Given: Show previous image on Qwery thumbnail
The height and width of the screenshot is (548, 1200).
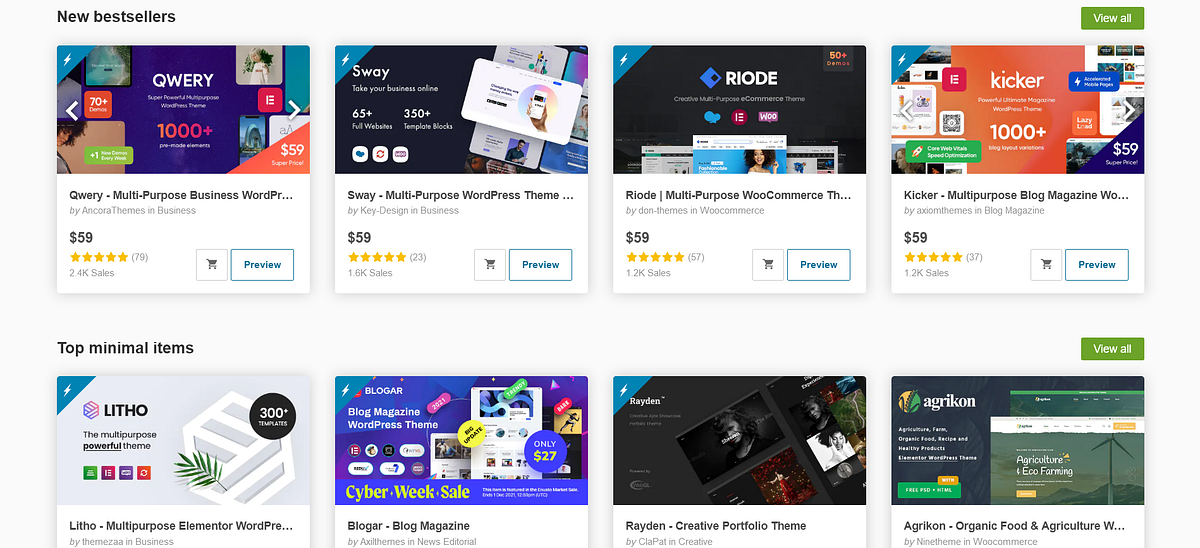Looking at the screenshot, I should (x=72, y=110).
